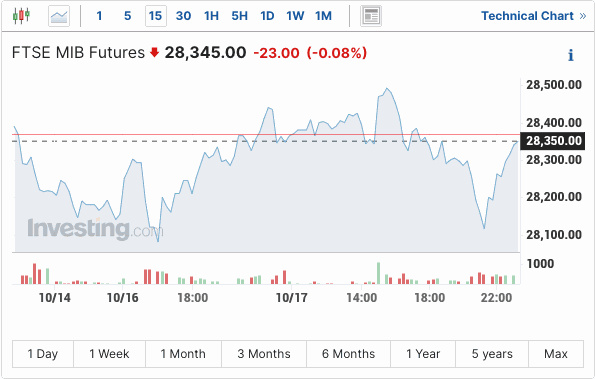595x379 pixels.
Task: Select the 1W interval
Action: pos(295,16)
